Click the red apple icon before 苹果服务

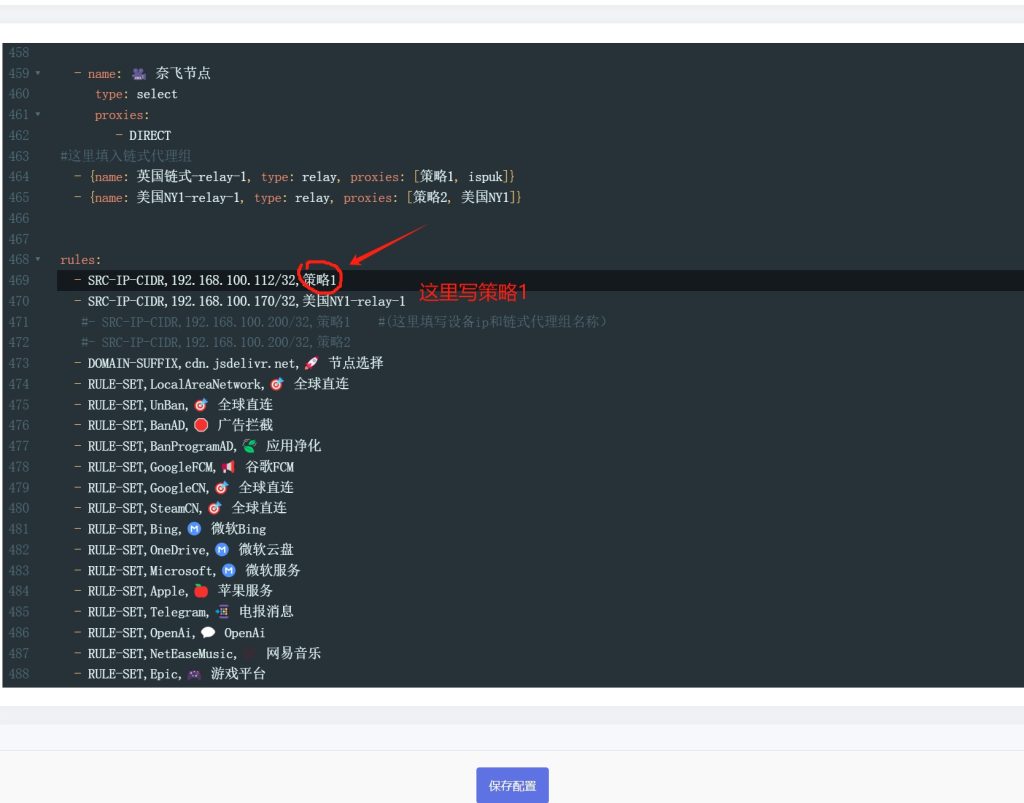[200, 591]
